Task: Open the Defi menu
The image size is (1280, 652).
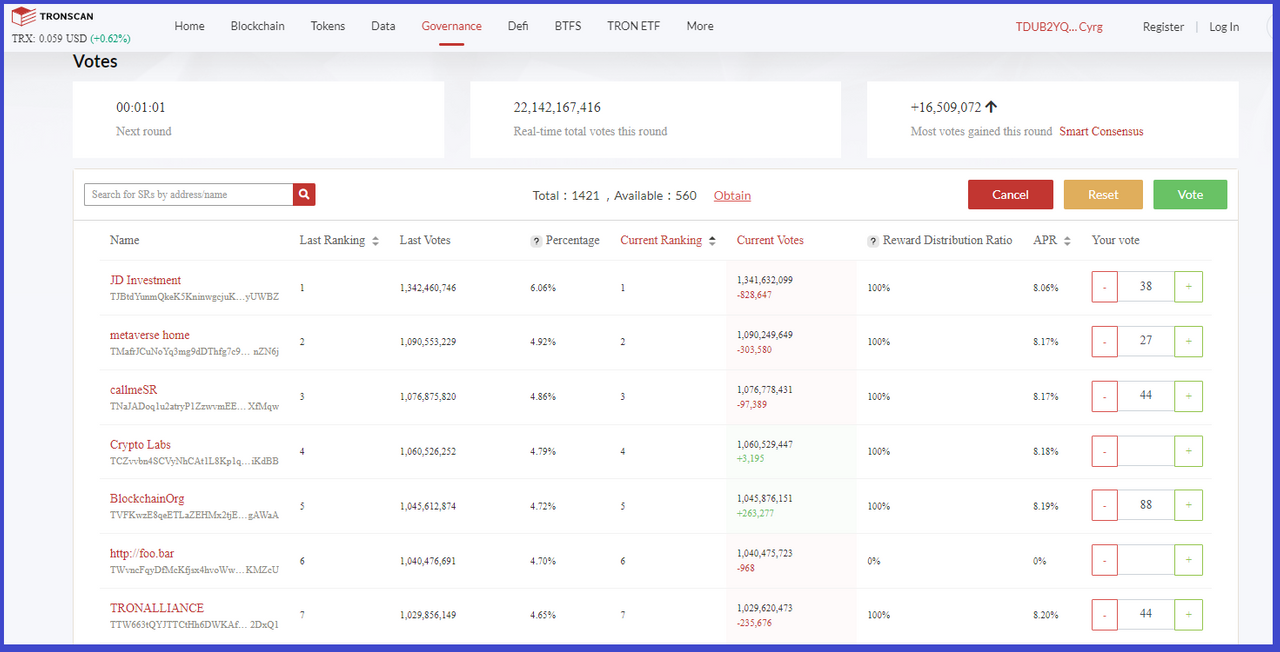Action: pyautogui.click(x=518, y=26)
